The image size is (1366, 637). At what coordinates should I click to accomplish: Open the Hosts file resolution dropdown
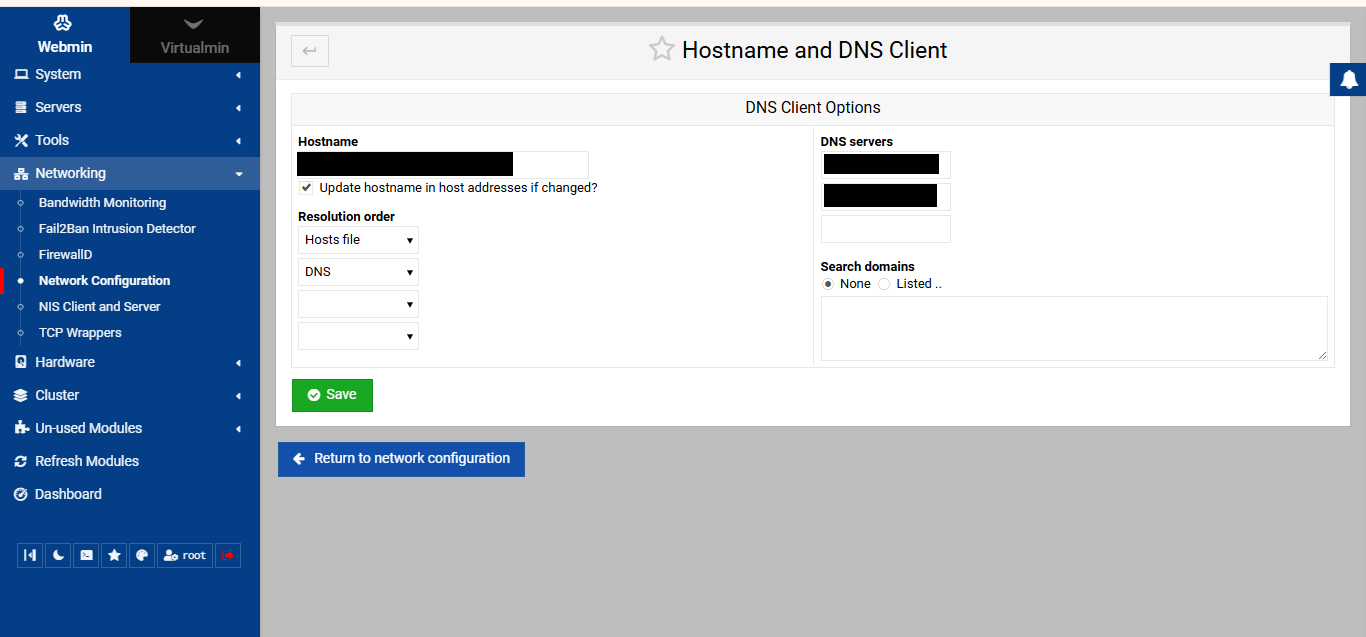pos(358,240)
